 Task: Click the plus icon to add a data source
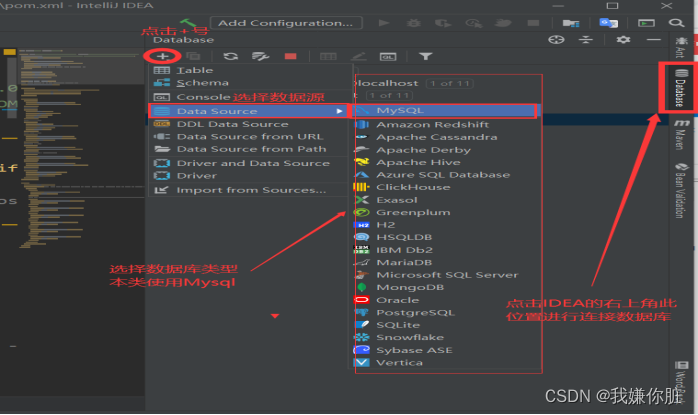pyautogui.click(x=162, y=56)
